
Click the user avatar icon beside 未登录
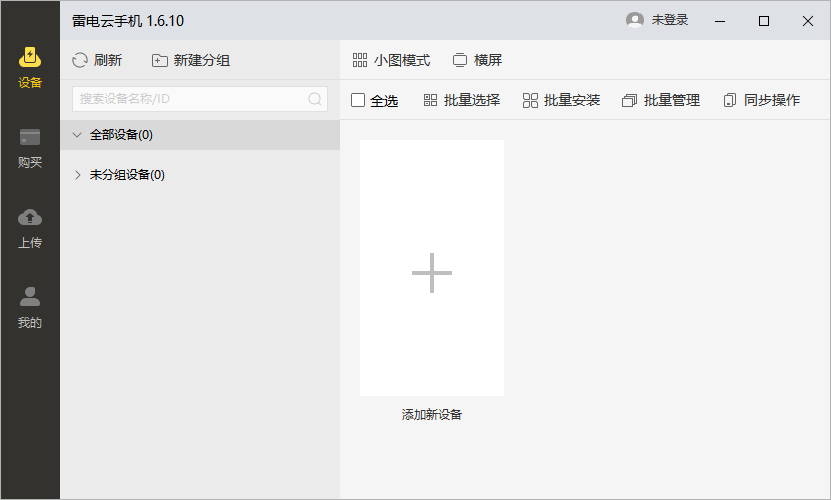(635, 20)
